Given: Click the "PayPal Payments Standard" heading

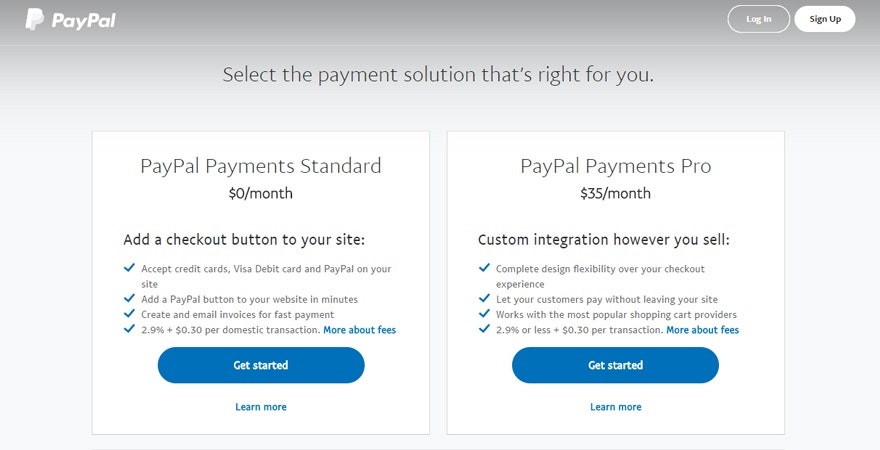Looking at the screenshot, I should [x=261, y=166].
